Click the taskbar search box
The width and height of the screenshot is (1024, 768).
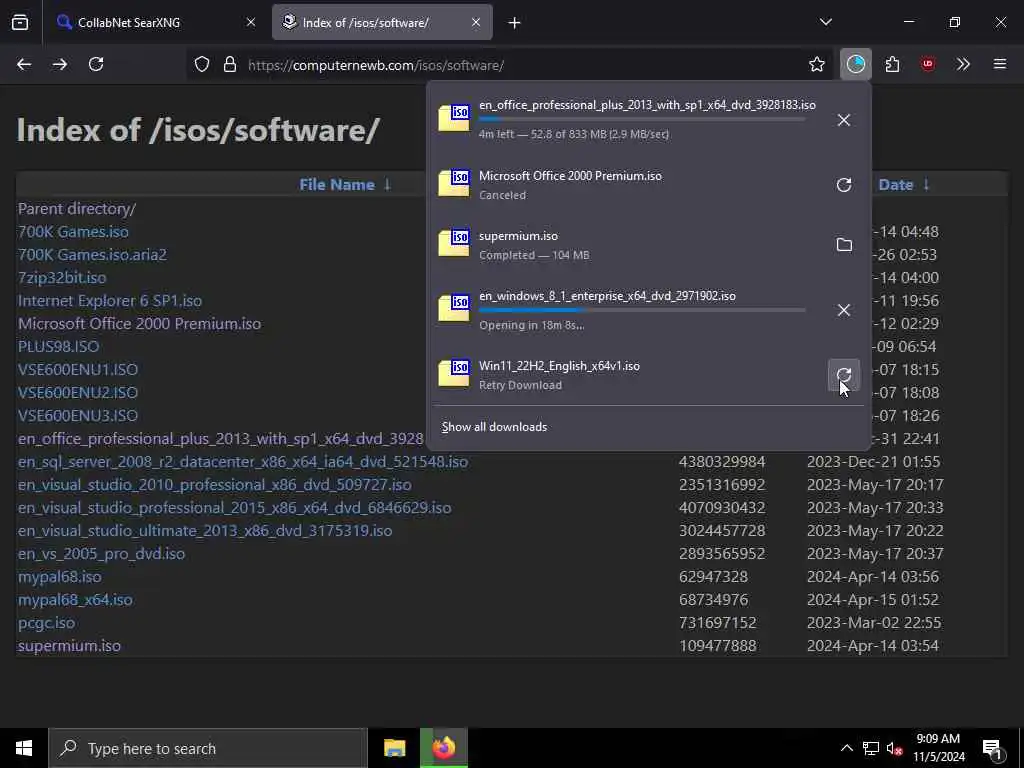pyautogui.click(x=208, y=748)
